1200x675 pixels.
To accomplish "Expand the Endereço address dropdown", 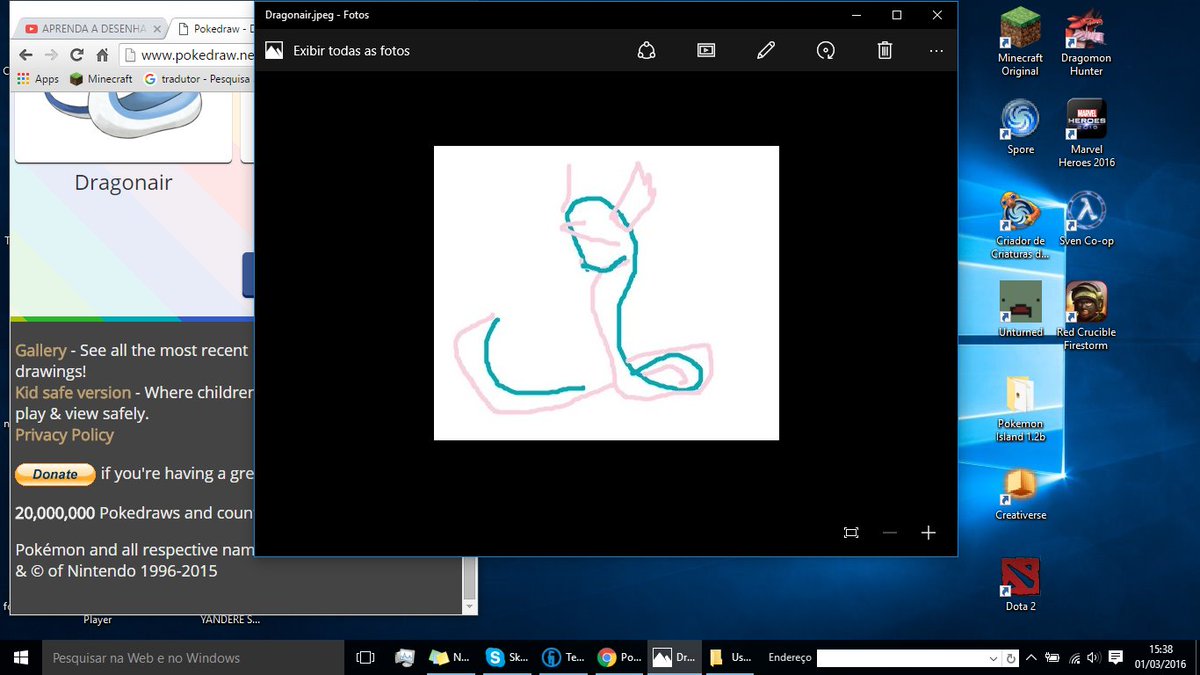I will pos(993,658).
